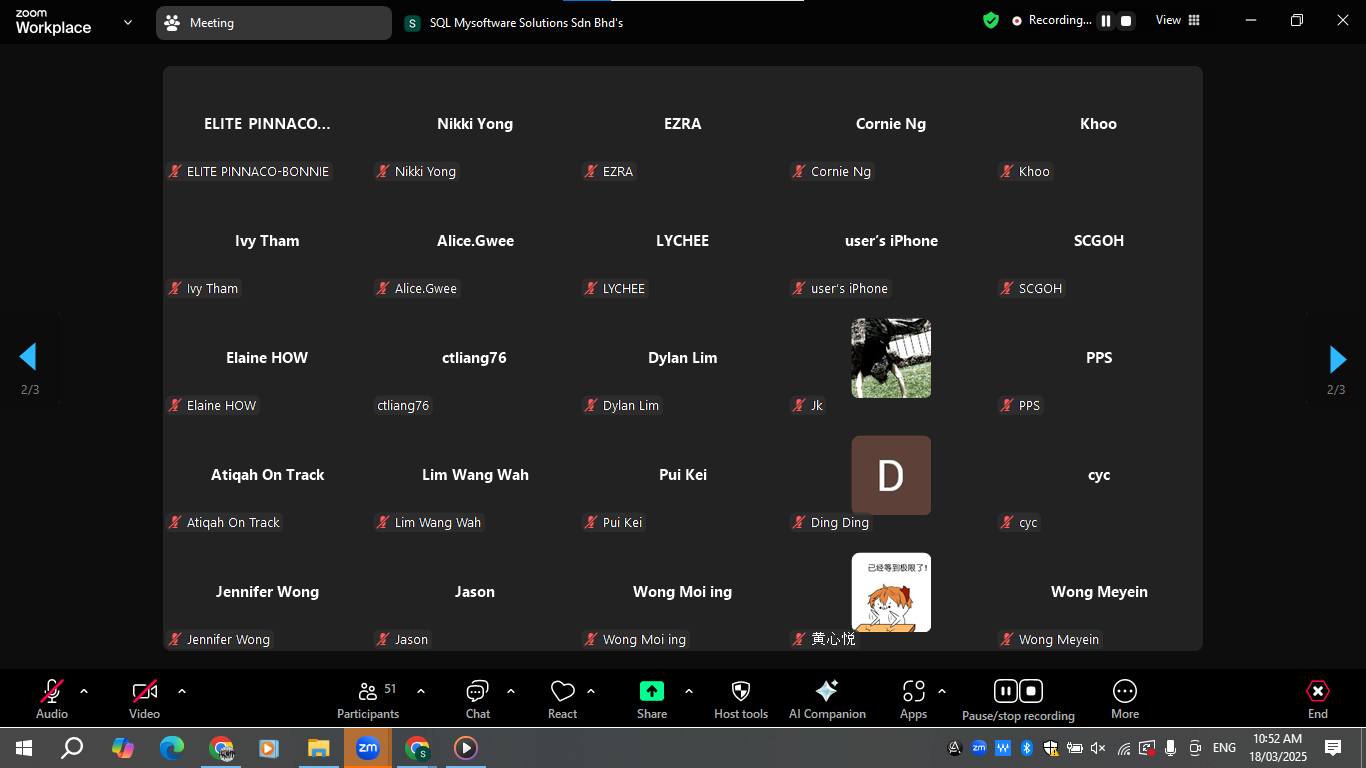Screen dimensions: 1366x768
Task: Expand the audio settings arrow
Action: pyautogui.click(x=84, y=691)
